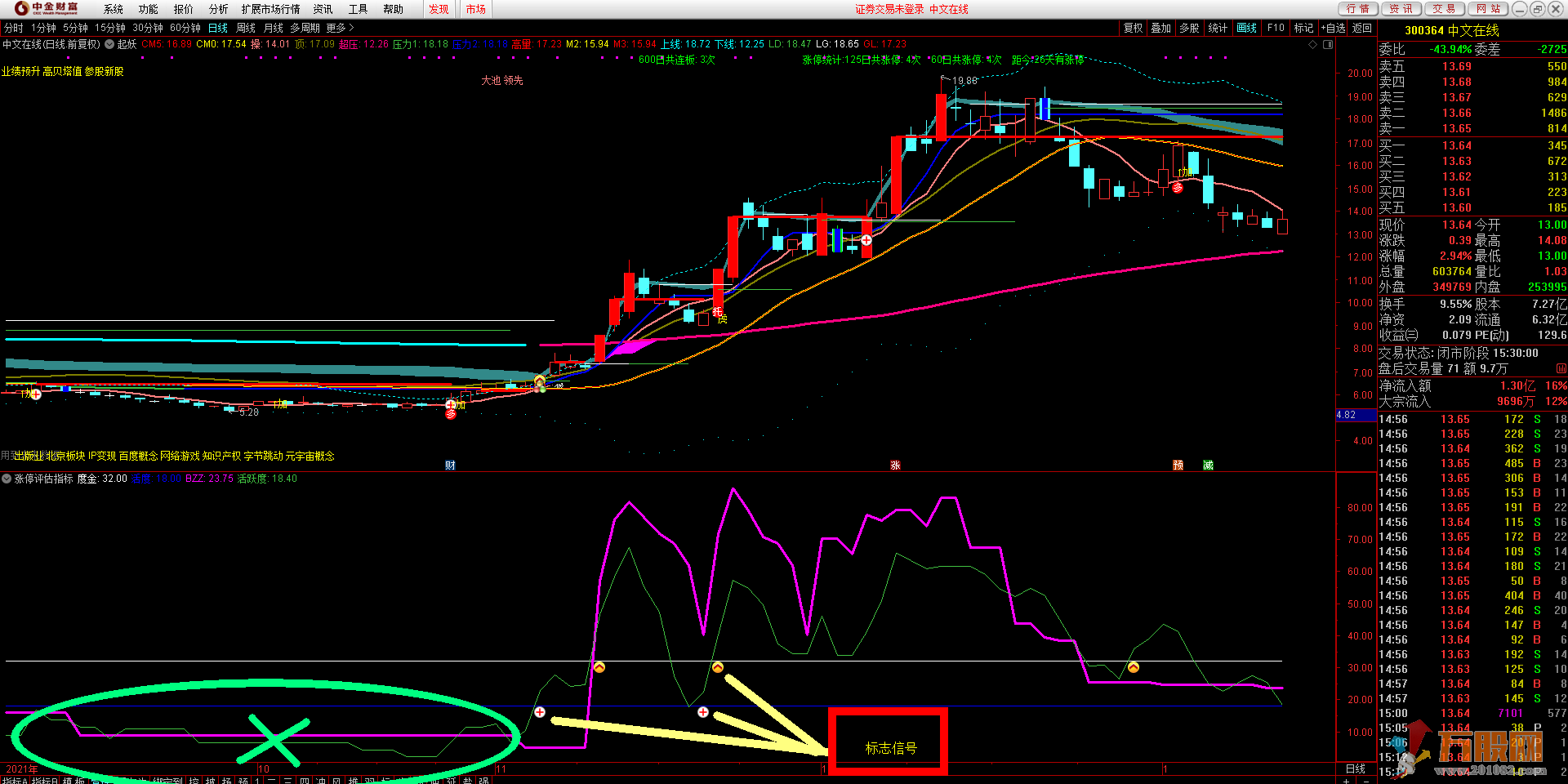Click the 4.82 price axis marker
The image size is (1568, 784).
(x=1356, y=415)
